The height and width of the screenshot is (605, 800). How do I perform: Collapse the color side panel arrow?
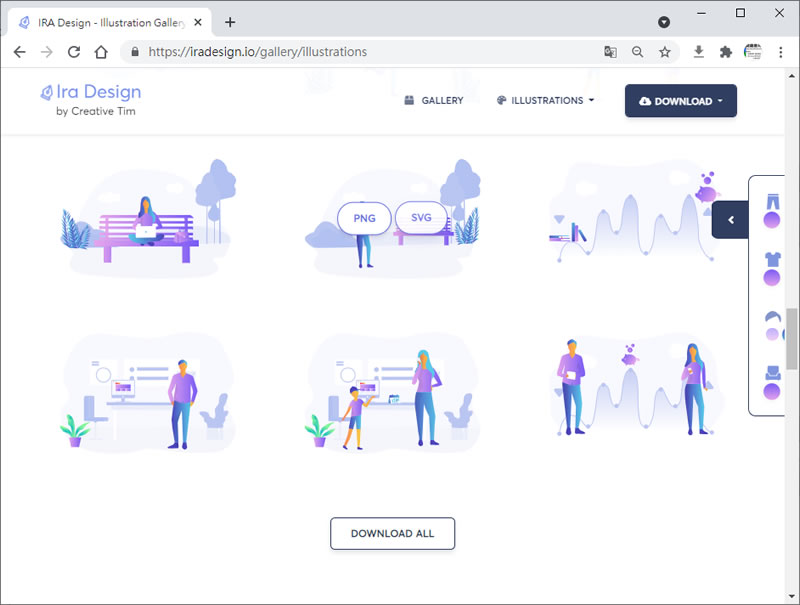tap(731, 220)
